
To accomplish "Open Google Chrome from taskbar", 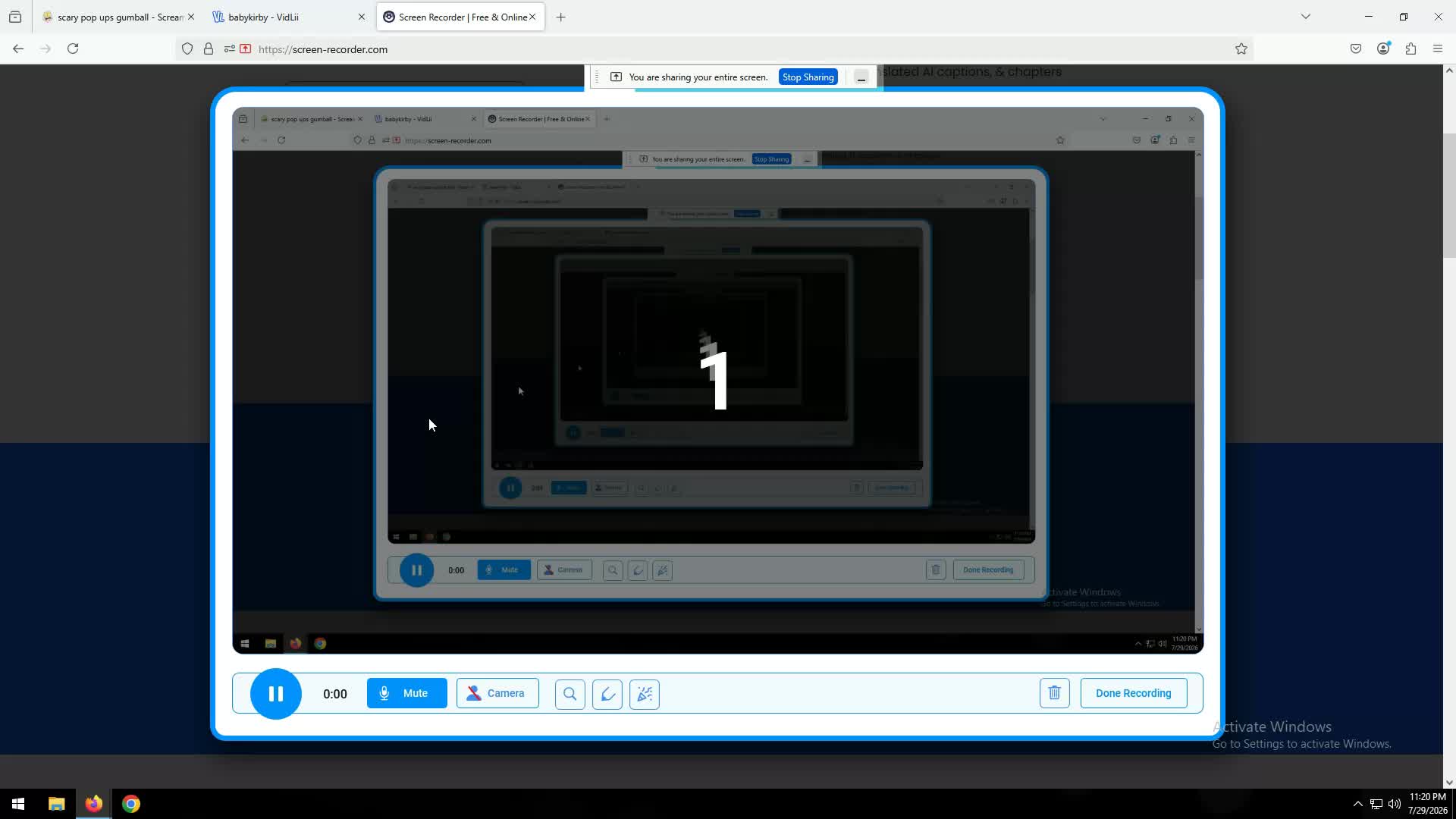I will point(131,804).
